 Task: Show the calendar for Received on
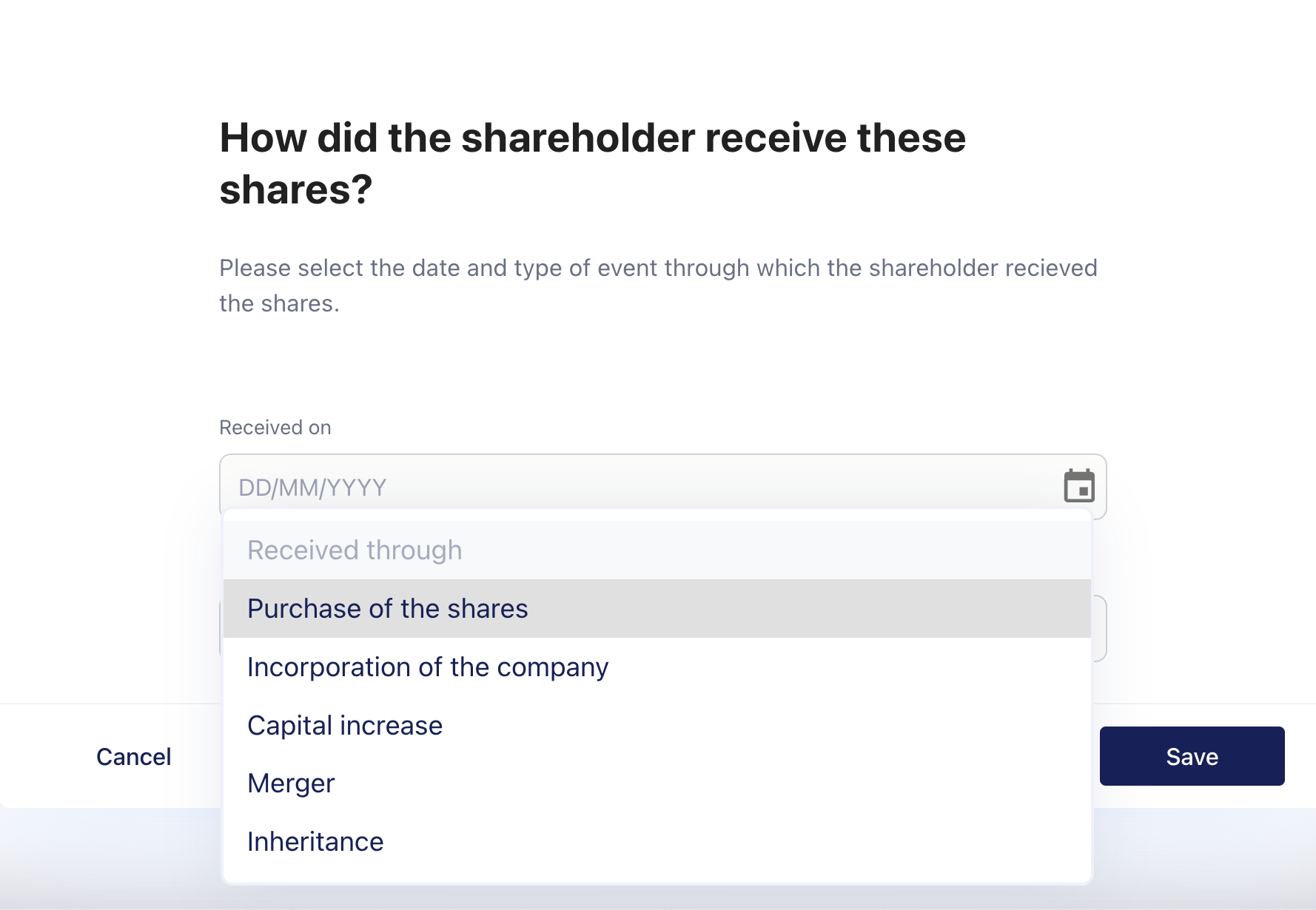tap(1078, 486)
